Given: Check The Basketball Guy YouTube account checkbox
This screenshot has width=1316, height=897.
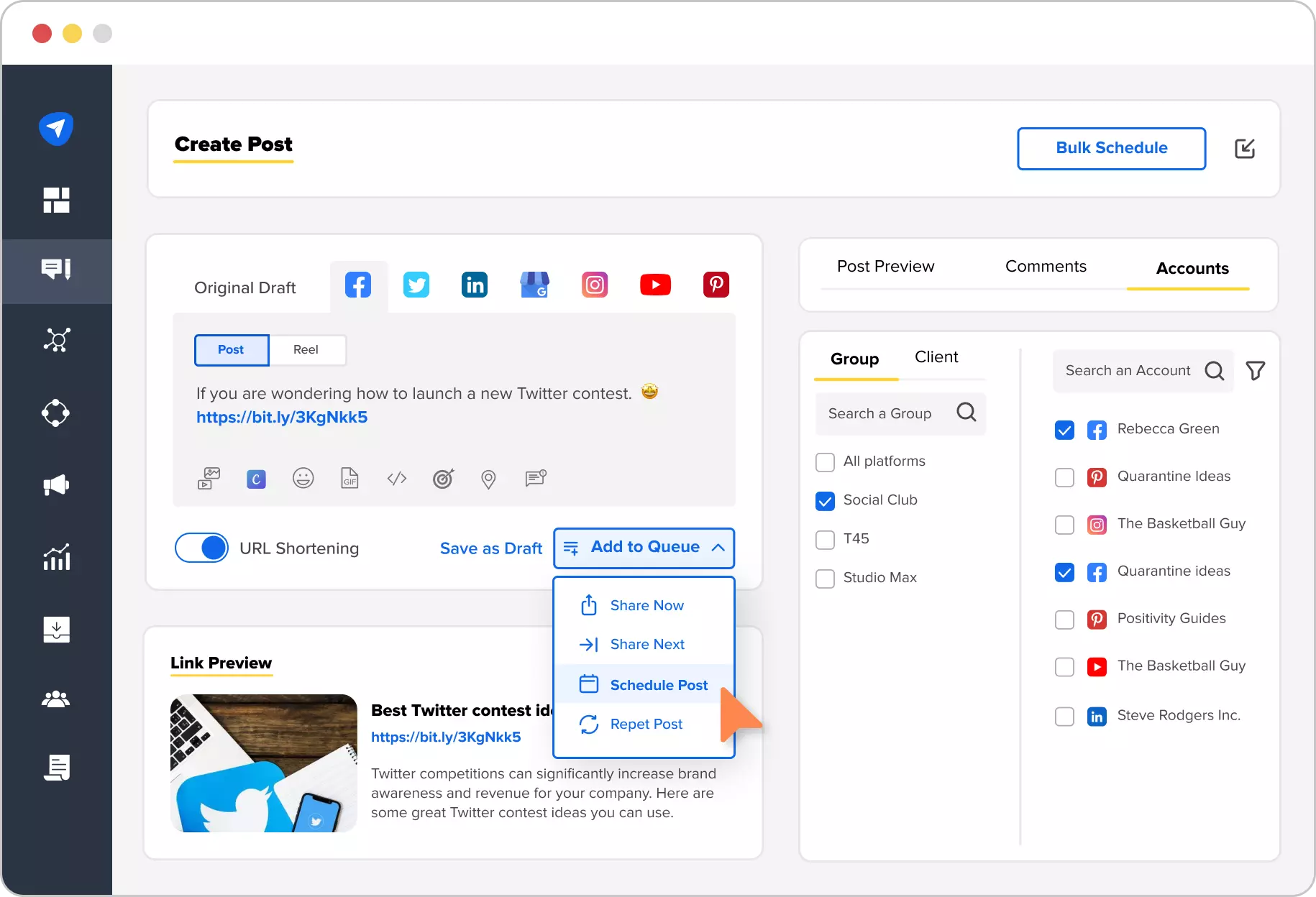Looking at the screenshot, I should (x=1064, y=667).
